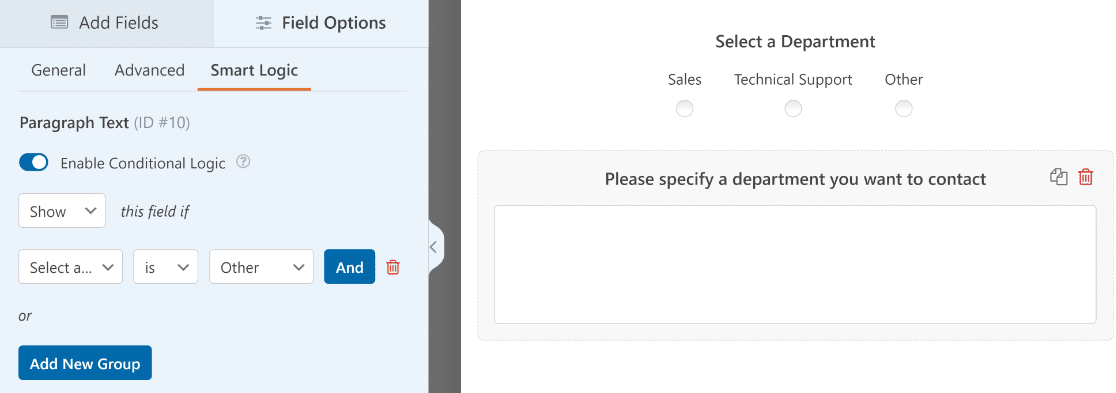This screenshot has height=393, width=1116.
Task: Delete the paragraph field with red trash icon
Action: click(x=1085, y=177)
